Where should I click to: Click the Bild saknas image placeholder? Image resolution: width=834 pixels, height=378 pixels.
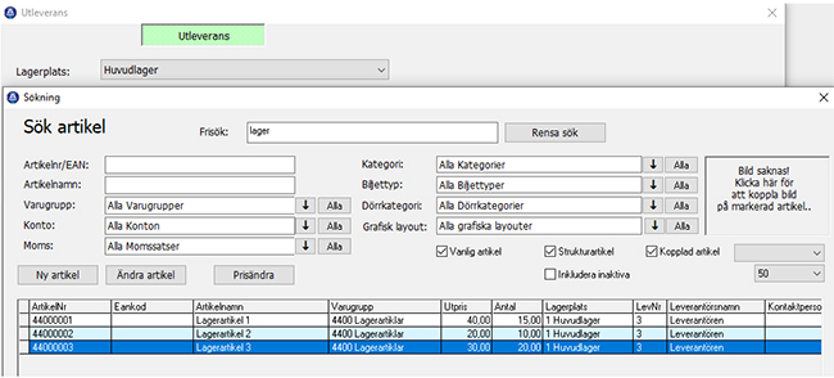point(766,195)
